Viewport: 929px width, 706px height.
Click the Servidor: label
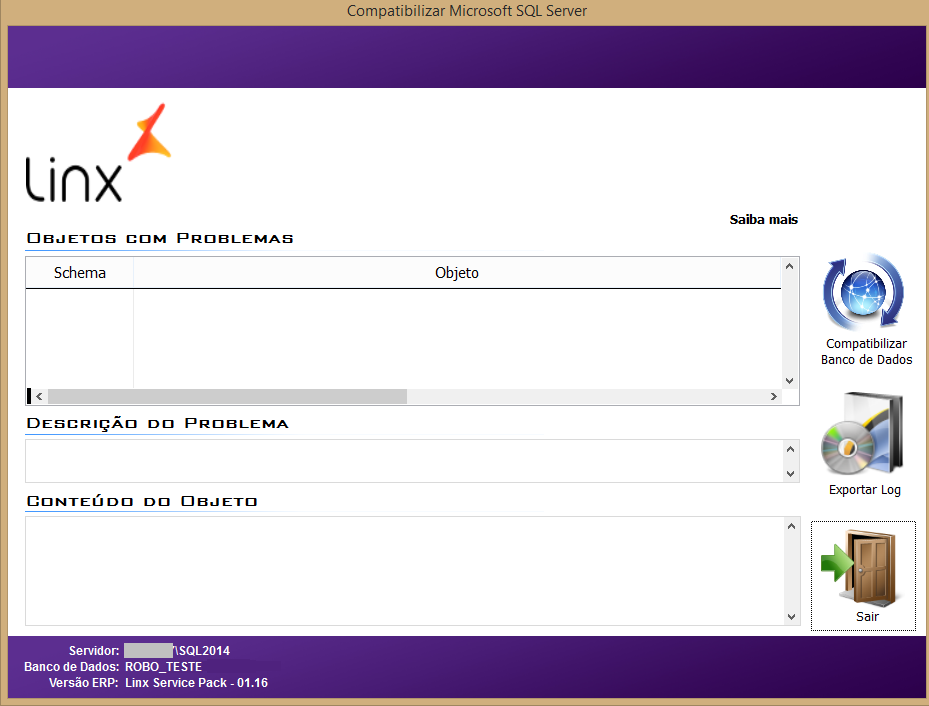point(94,651)
